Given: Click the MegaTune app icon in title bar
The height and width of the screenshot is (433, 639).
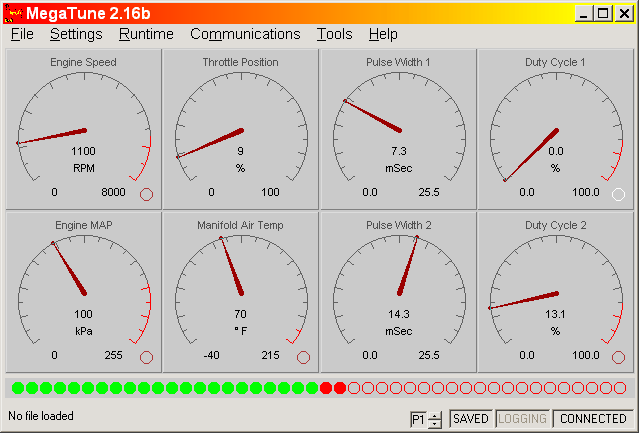Looking at the screenshot, I should coord(13,13).
